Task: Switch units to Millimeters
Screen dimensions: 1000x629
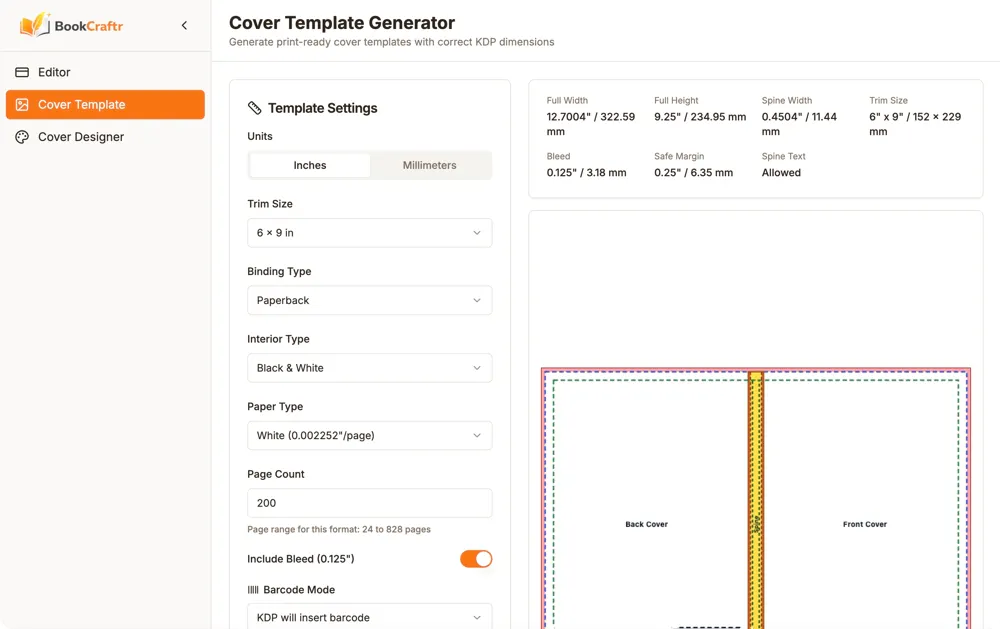Action: tap(429, 165)
